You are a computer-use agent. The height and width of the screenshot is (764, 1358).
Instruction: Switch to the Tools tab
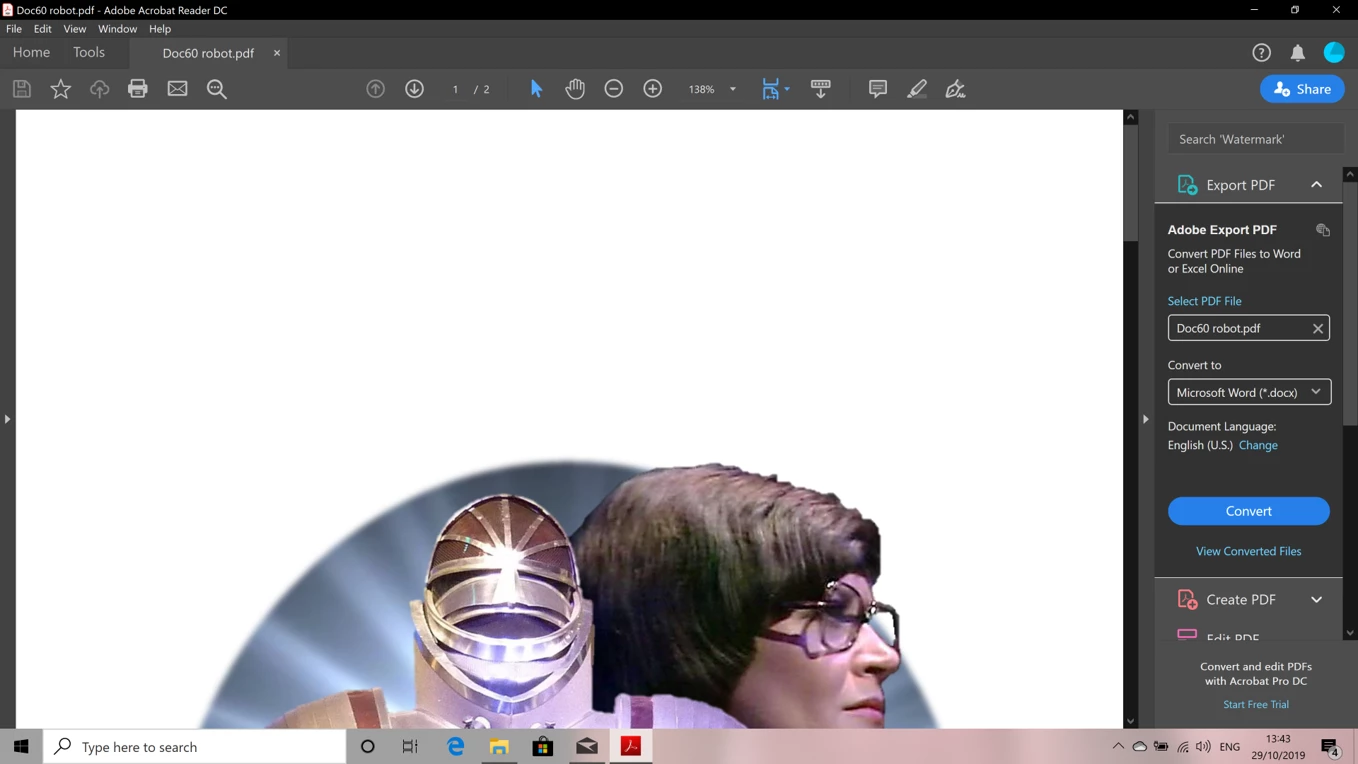click(89, 52)
